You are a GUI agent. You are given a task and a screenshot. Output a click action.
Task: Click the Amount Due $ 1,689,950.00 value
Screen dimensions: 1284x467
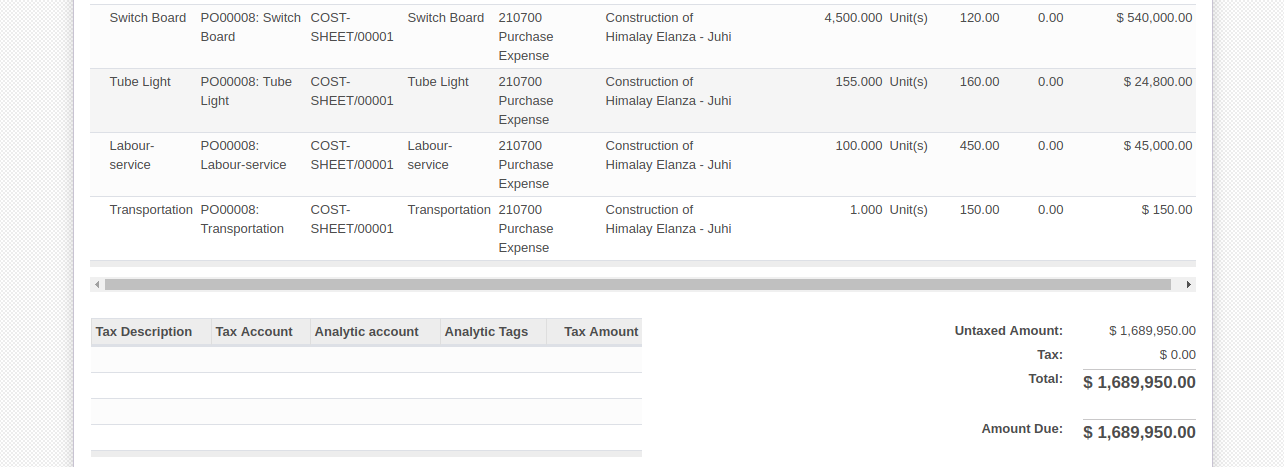(1139, 432)
